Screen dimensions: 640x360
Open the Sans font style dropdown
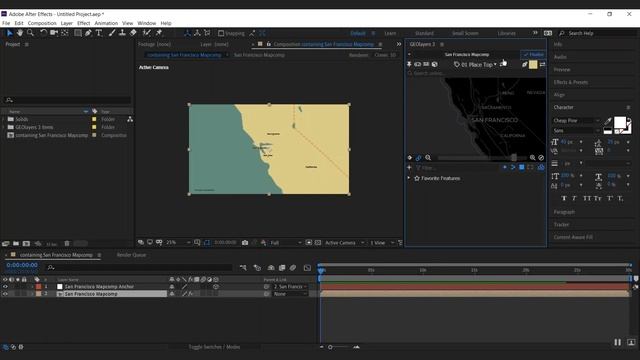[x=576, y=131]
